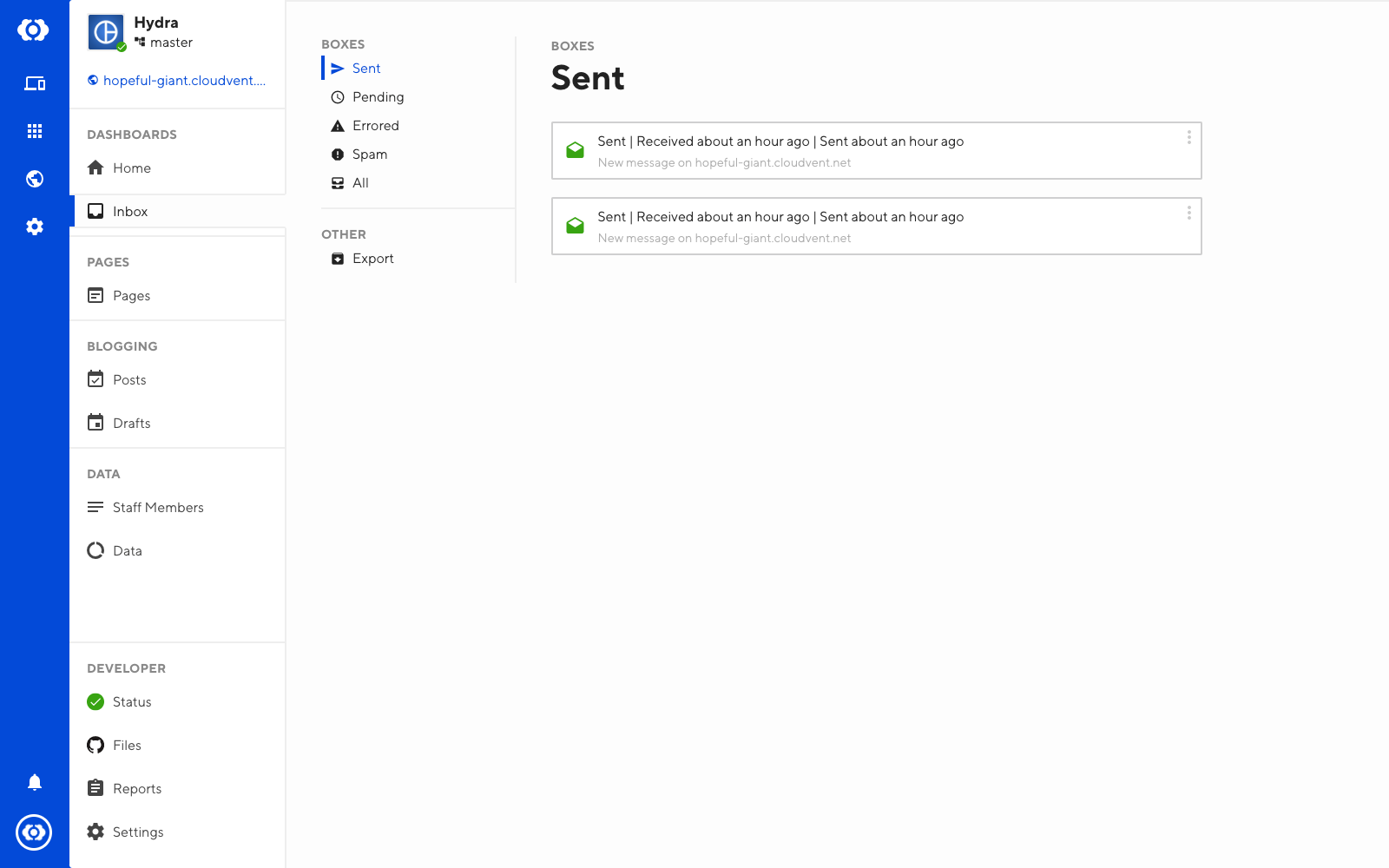Open options menu for first sent message
Viewport: 1389px width, 868px height.
[1188, 138]
